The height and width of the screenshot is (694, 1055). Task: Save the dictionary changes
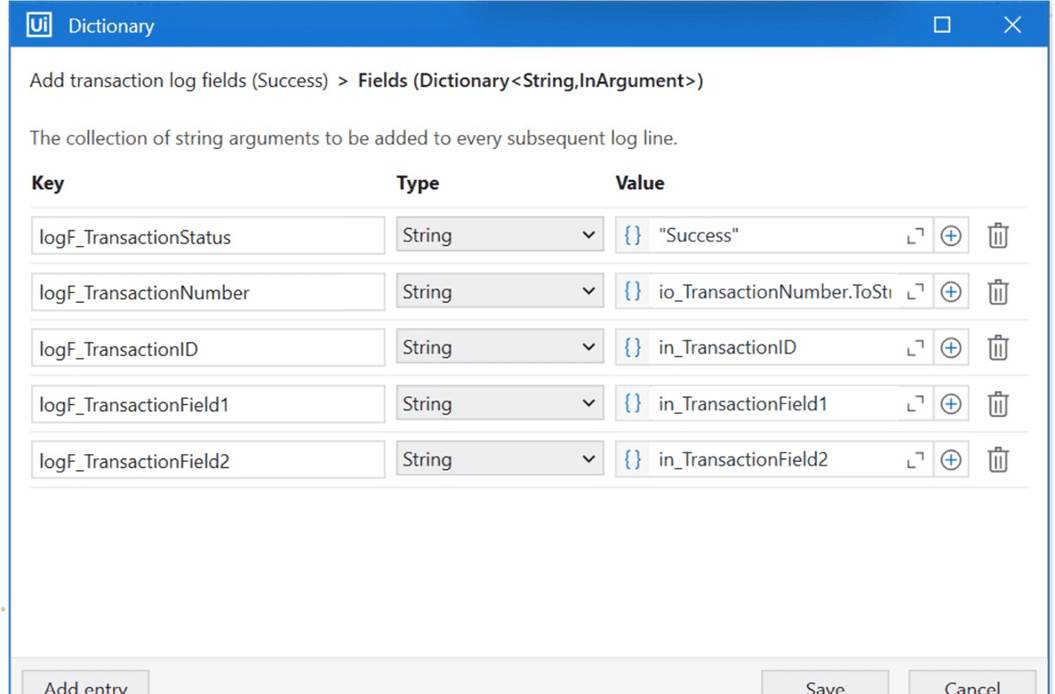click(x=824, y=686)
